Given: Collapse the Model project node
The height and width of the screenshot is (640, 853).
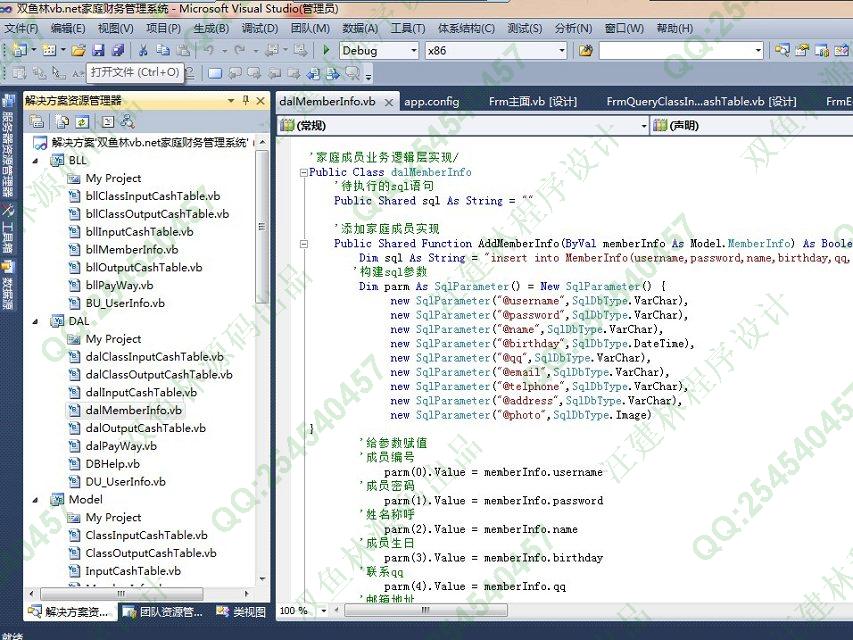Looking at the screenshot, I should click(36, 500).
